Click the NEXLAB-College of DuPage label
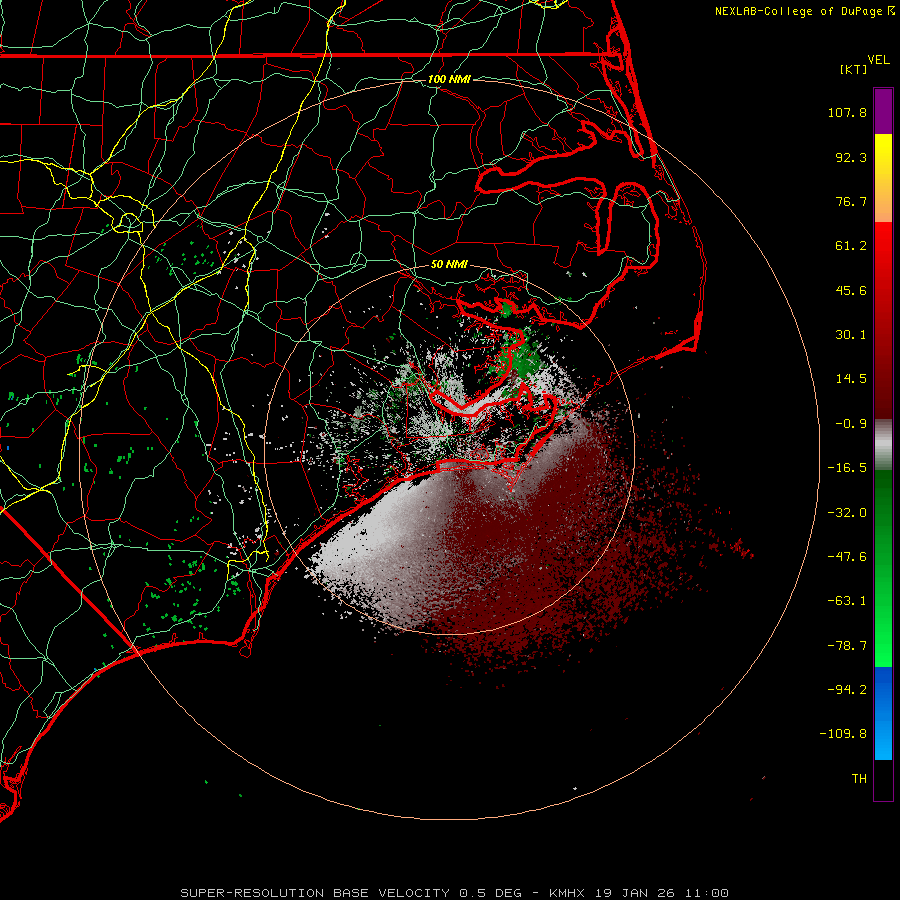This screenshot has height=900, width=900. (x=798, y=11)
